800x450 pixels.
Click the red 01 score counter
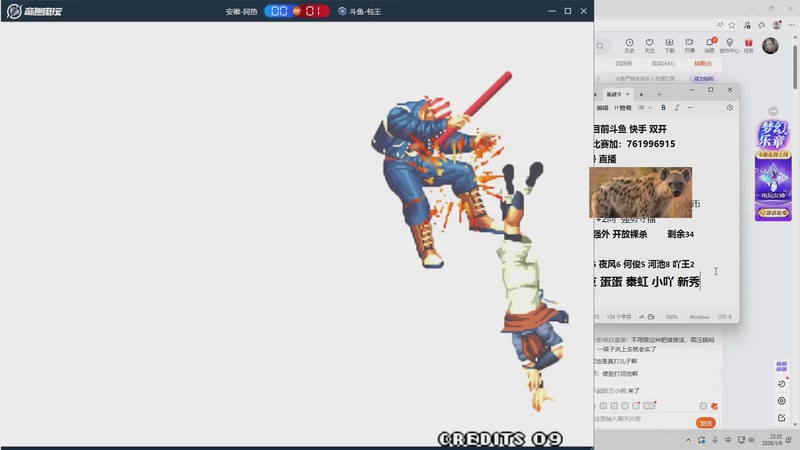(313, 11)
